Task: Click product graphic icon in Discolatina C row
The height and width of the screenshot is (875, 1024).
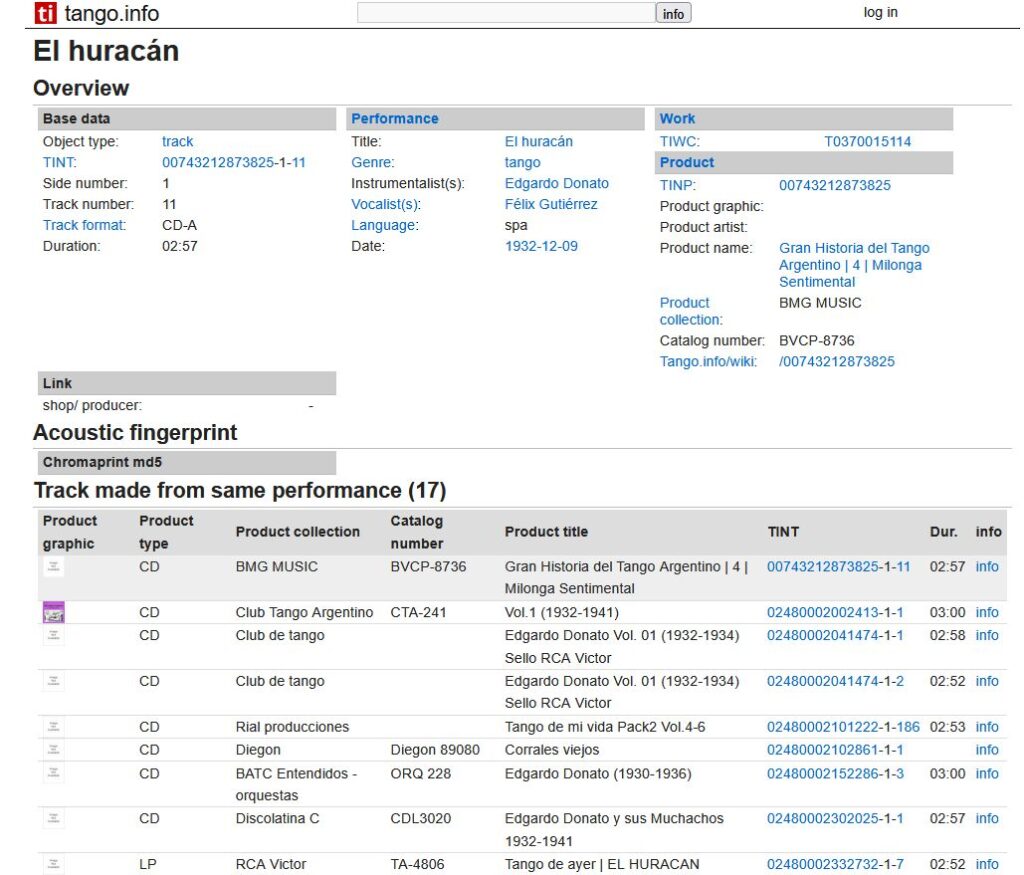Action: tap(54, 818)
